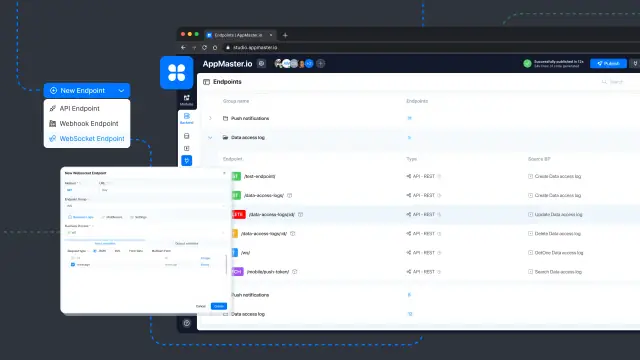Add collaborator with the plus avatar button
This screenshot has width=640, height=360.
[x=321, y=64]
